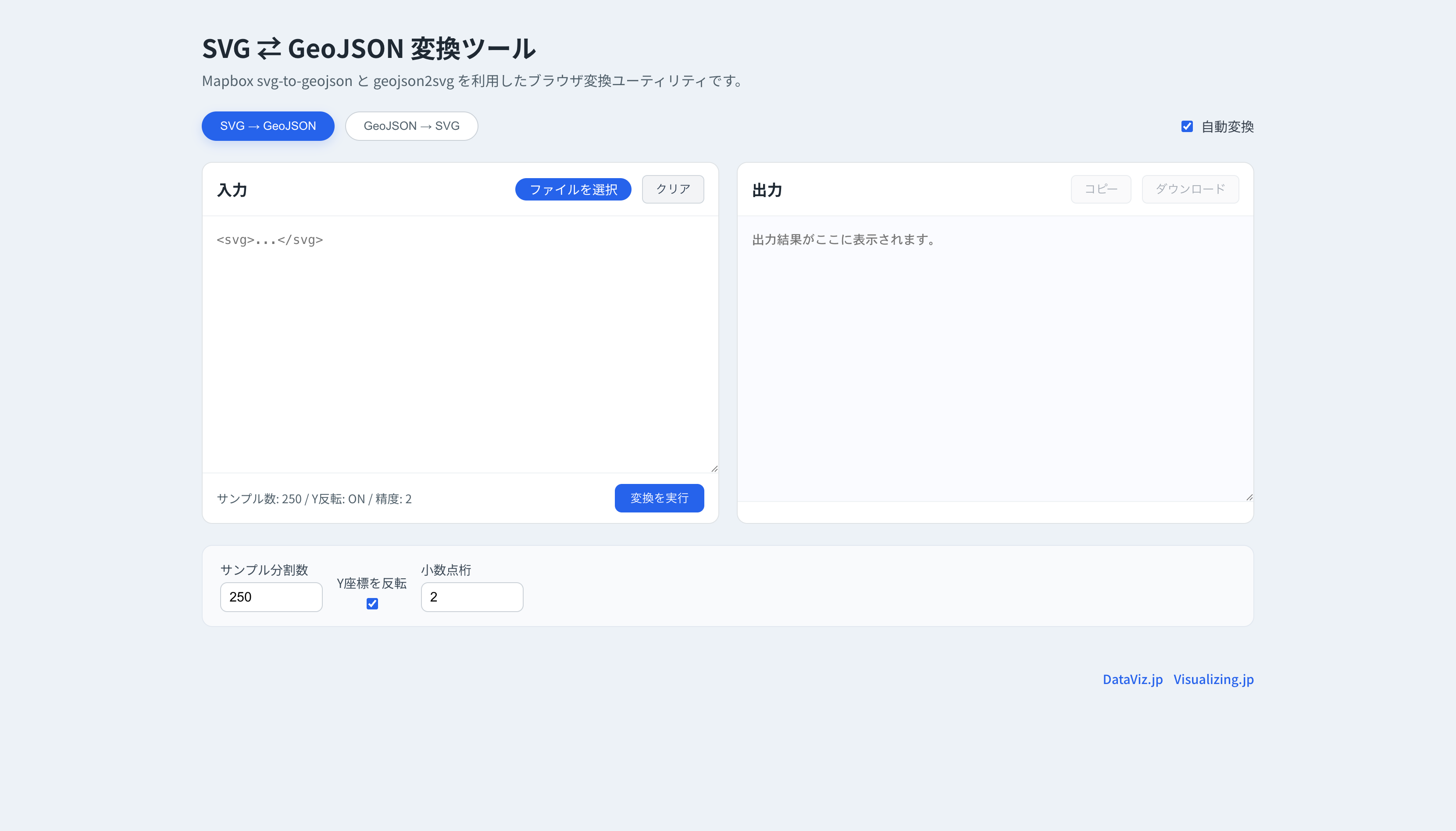Switch to SVG → GeoJSON mode tab

tap(268, 126)
